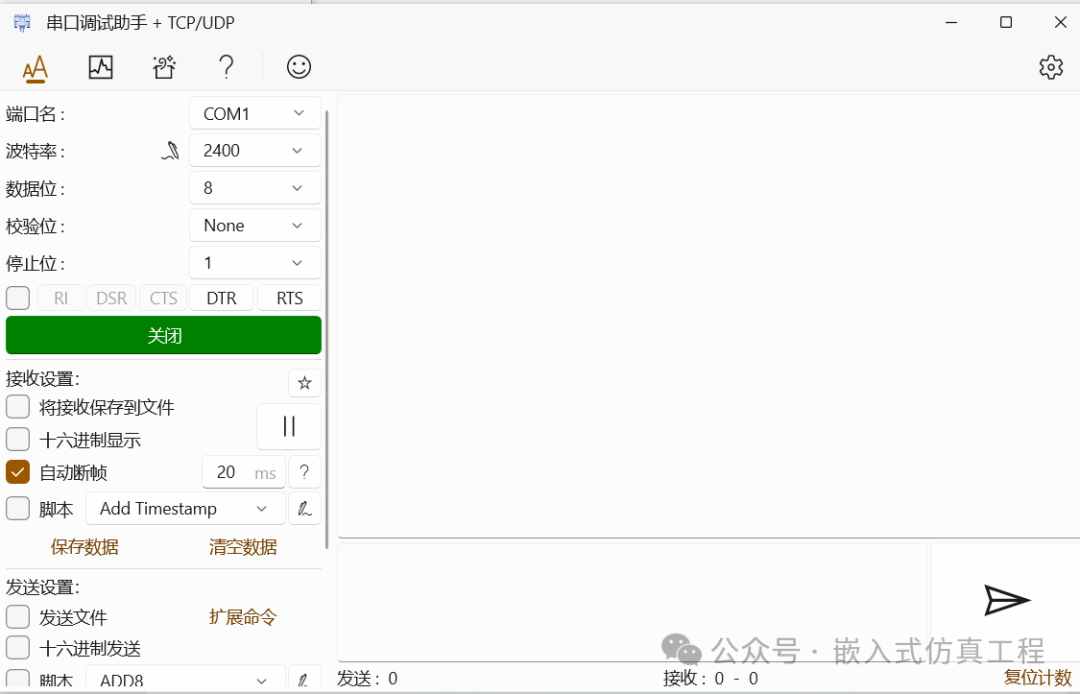Click the 20 ms frame interval field
The width and height of the screenshot is (1080, 694).
point(244,472)
